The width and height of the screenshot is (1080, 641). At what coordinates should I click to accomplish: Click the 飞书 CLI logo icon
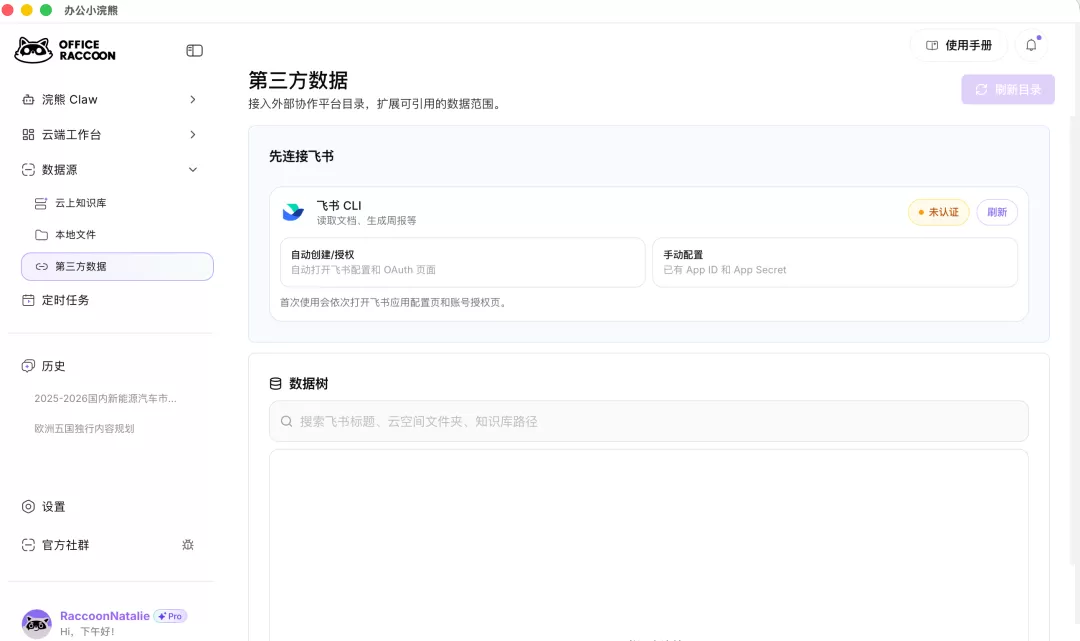tap(293, 212)
